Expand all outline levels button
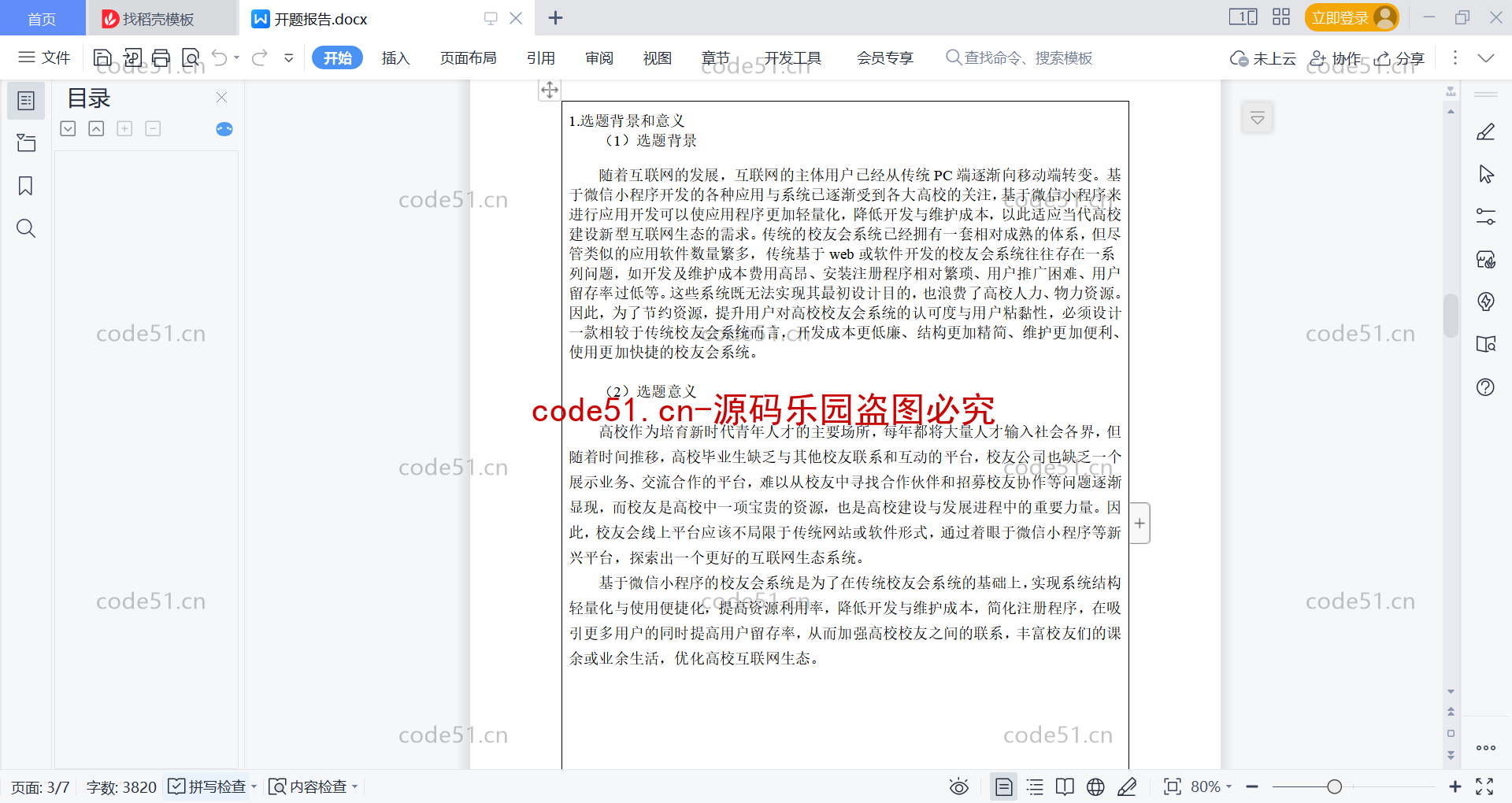The width and height of the screenshot is (1512, 803). pyautogui.click(x=69, y=128)
